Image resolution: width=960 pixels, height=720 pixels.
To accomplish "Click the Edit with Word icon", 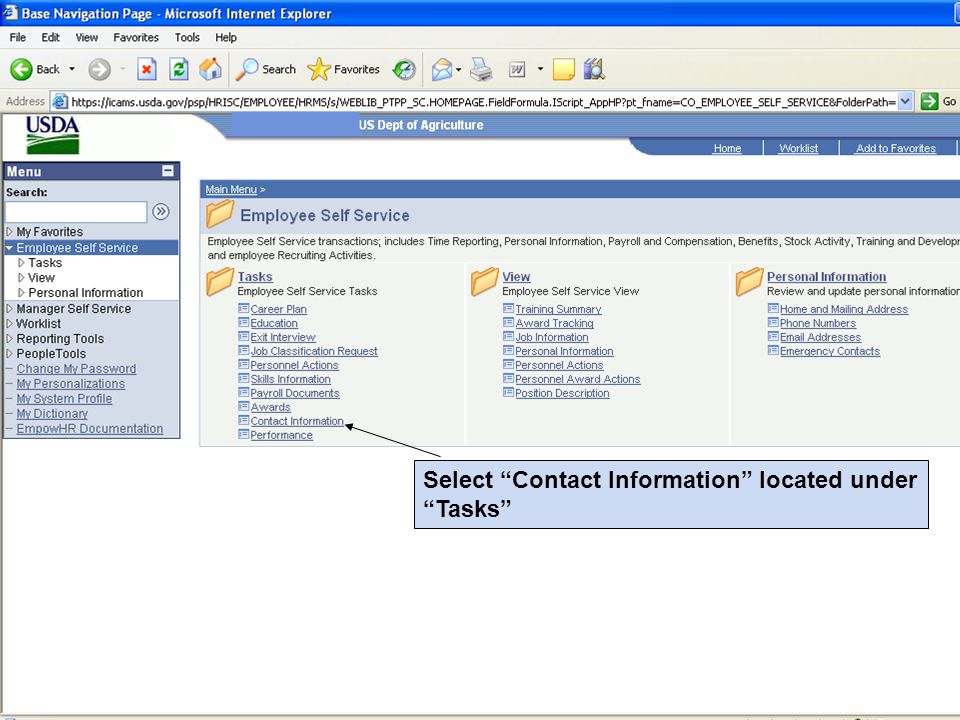I will 517,69.
